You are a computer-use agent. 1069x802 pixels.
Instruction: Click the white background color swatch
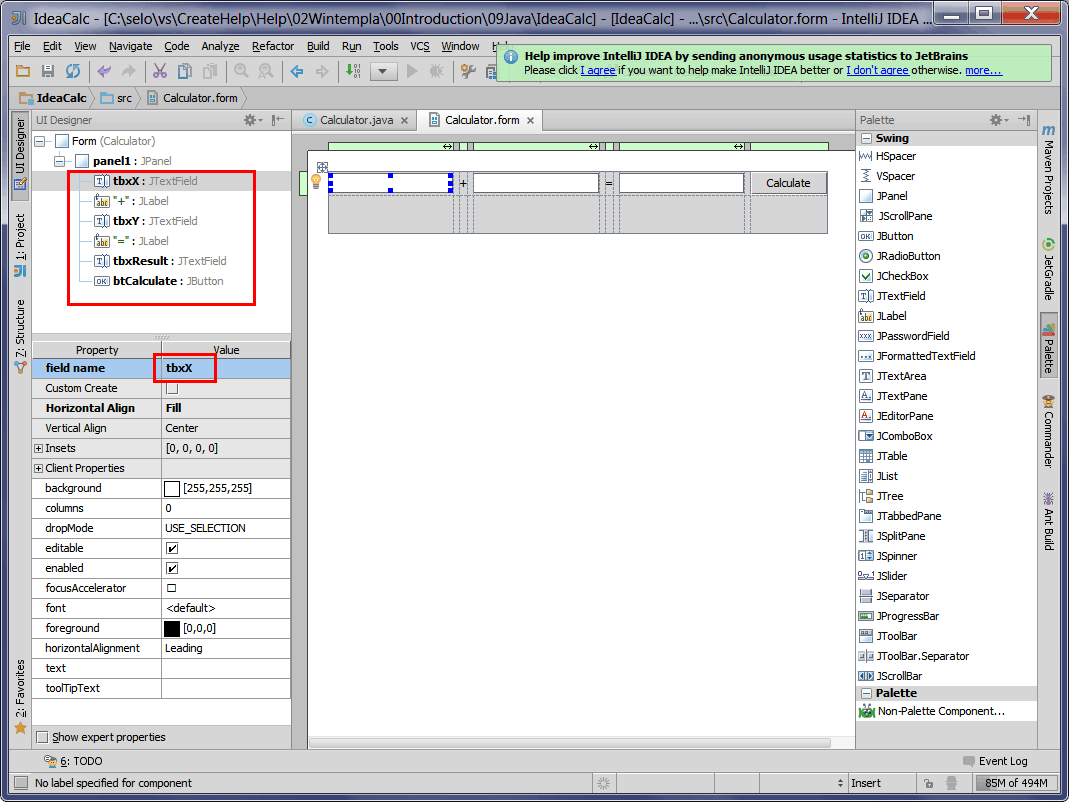point(172,489)
